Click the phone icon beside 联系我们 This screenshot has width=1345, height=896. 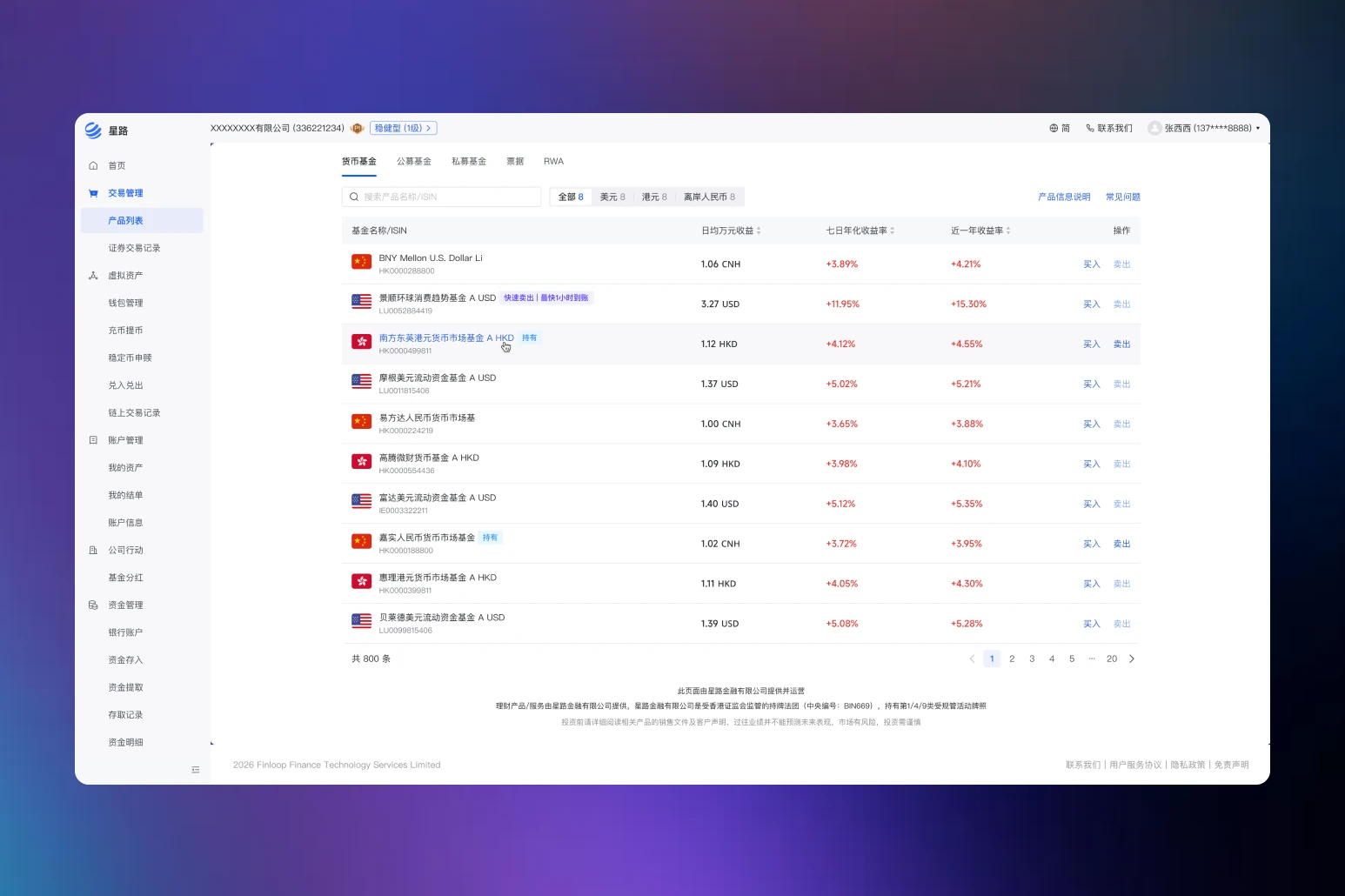click(x=1090, y=128)
